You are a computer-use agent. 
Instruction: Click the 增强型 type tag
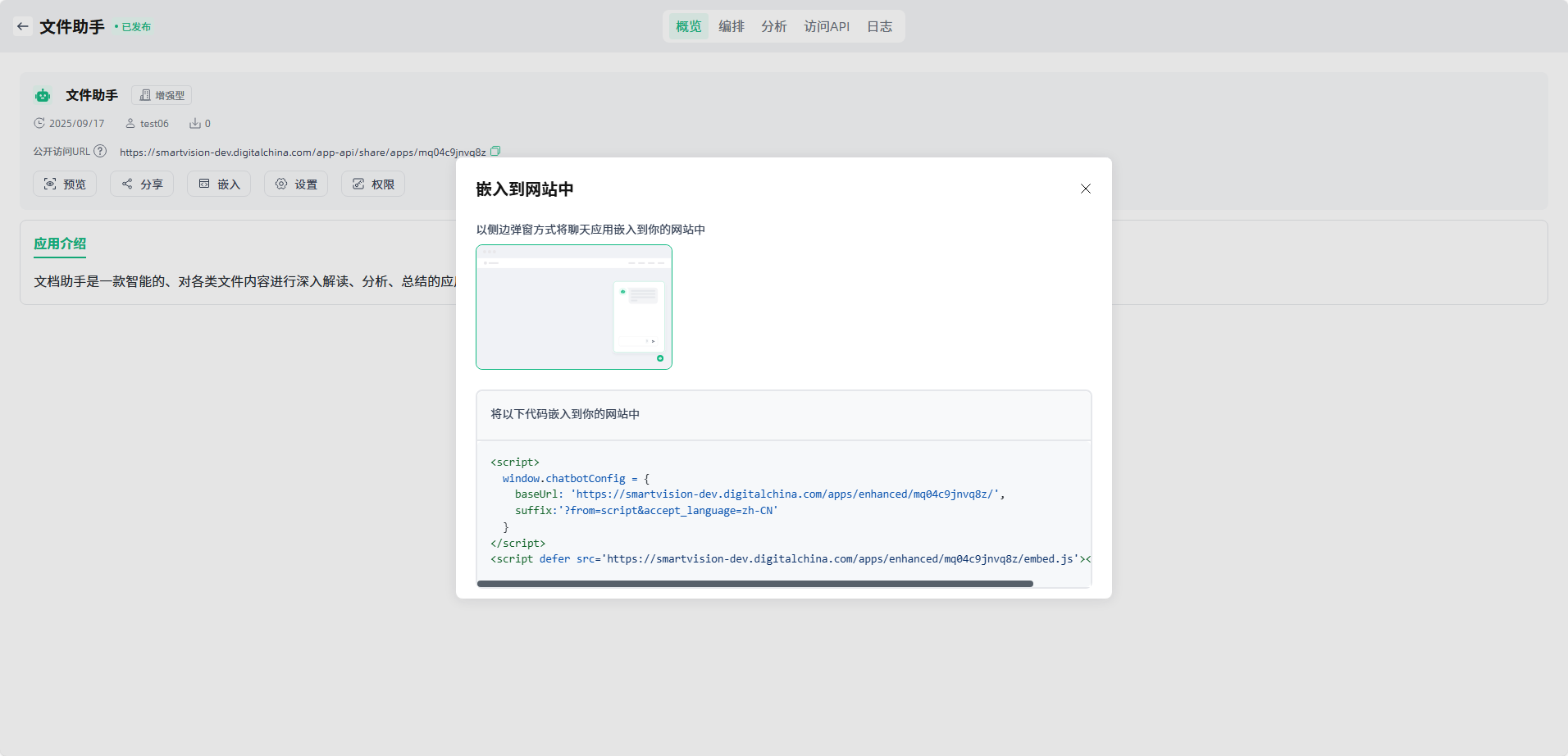(x=162, y=95)
